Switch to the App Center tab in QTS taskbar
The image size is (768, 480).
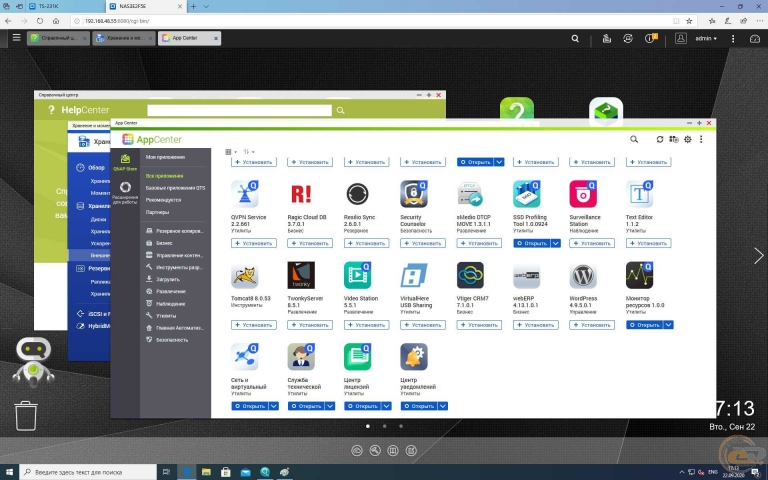pos(189,38)
